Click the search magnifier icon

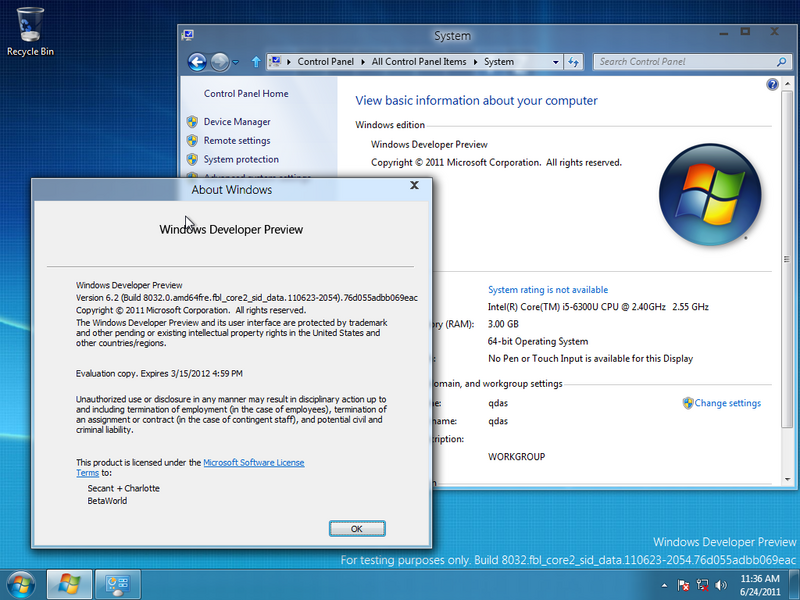point(782,62)
